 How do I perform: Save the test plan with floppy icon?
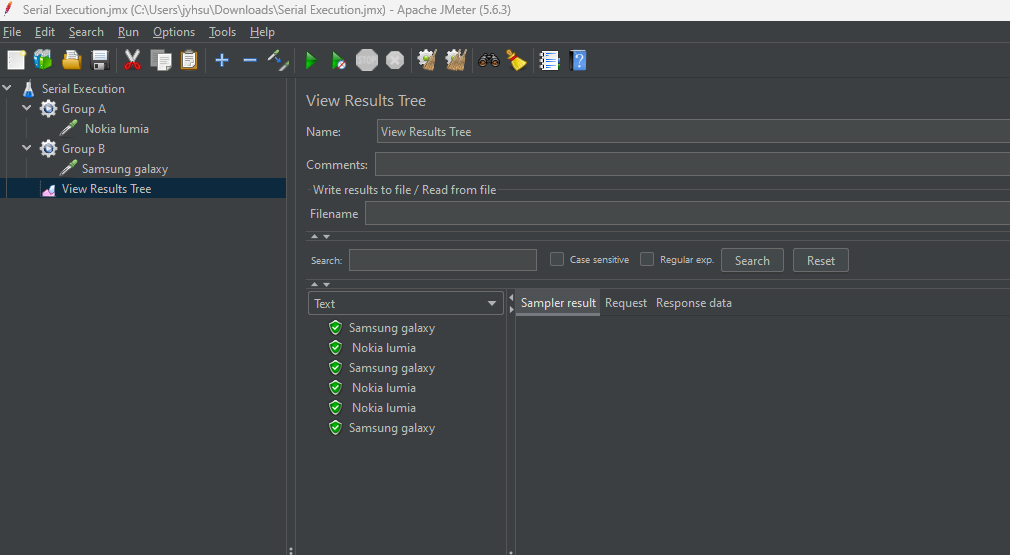100,61
